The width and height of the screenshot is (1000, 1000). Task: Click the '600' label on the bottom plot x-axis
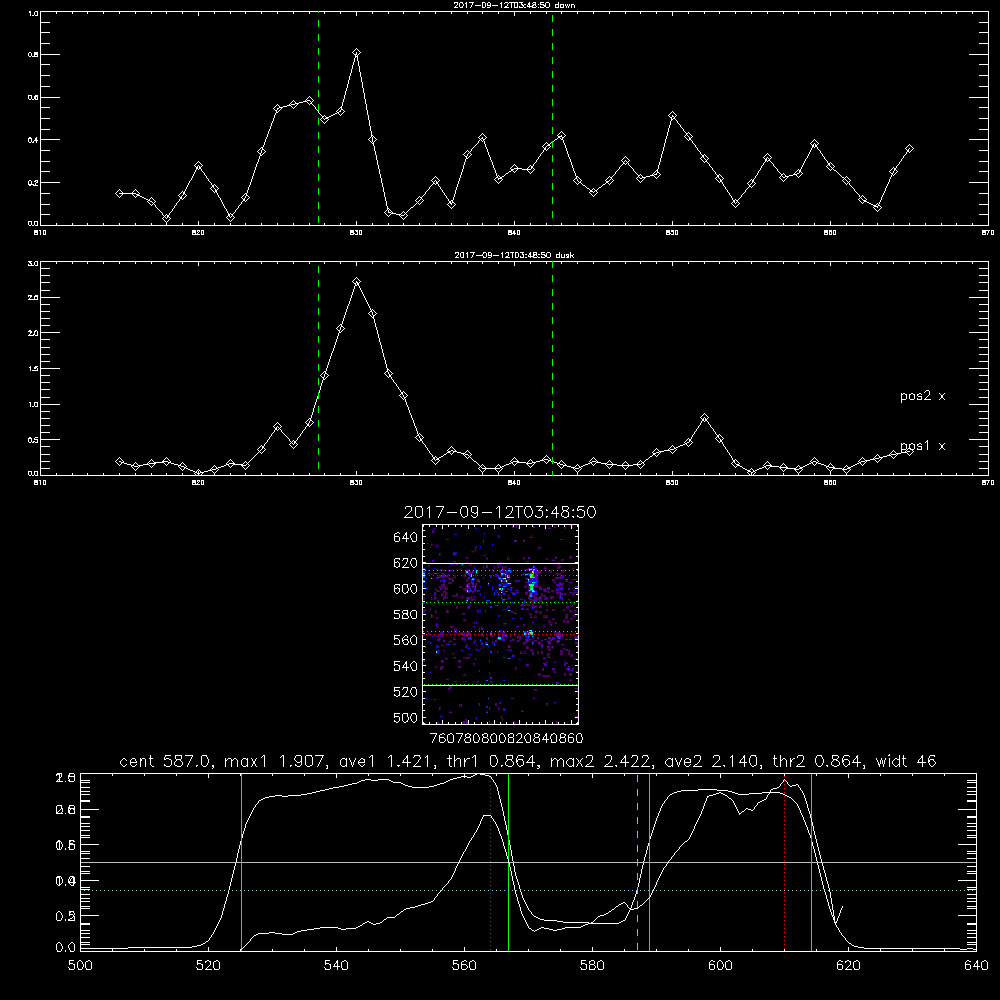(x=720, y=966)
